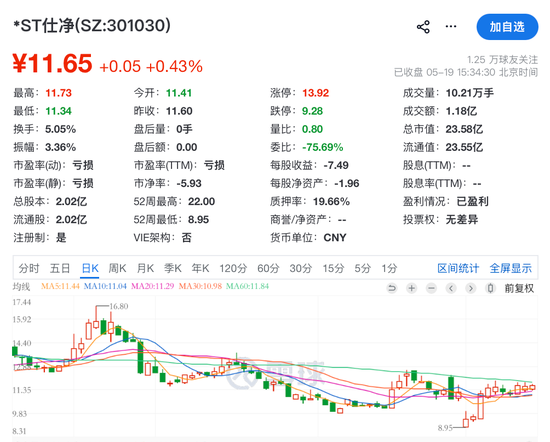Click the 市净率 value -5.93
Screen dimensions: 550x442
tap(189, 183)
